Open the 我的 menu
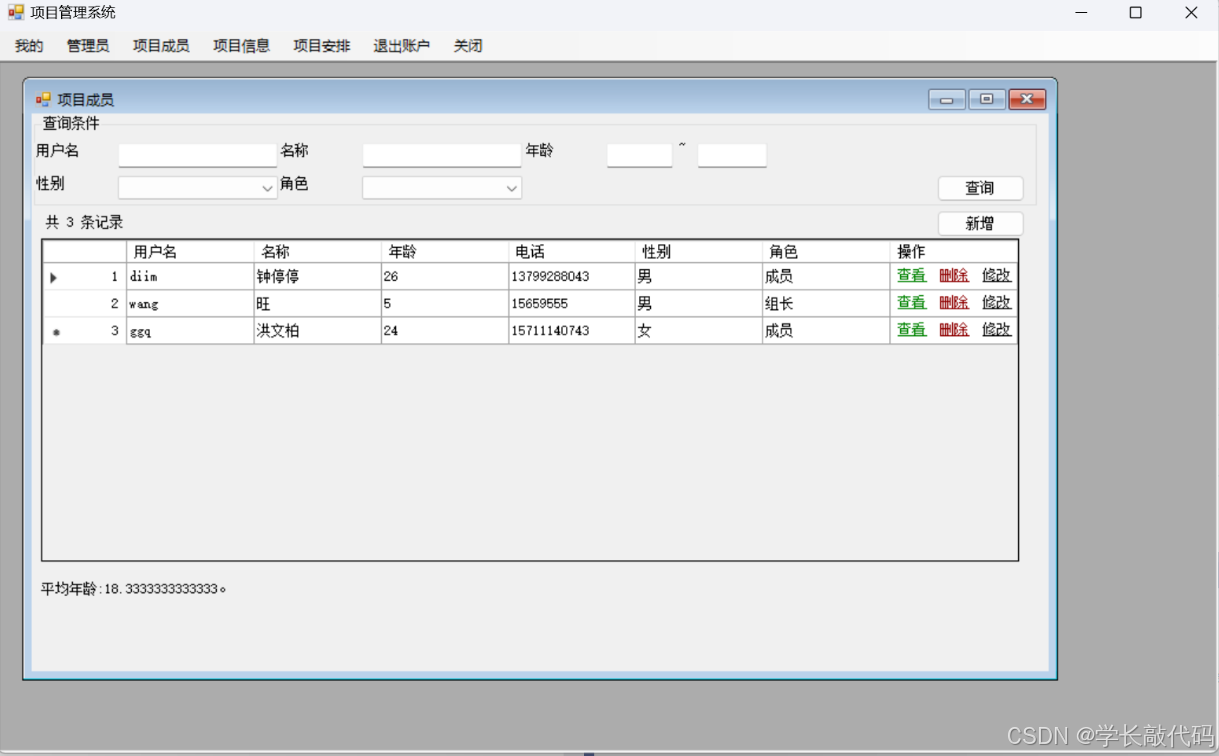 29,46
